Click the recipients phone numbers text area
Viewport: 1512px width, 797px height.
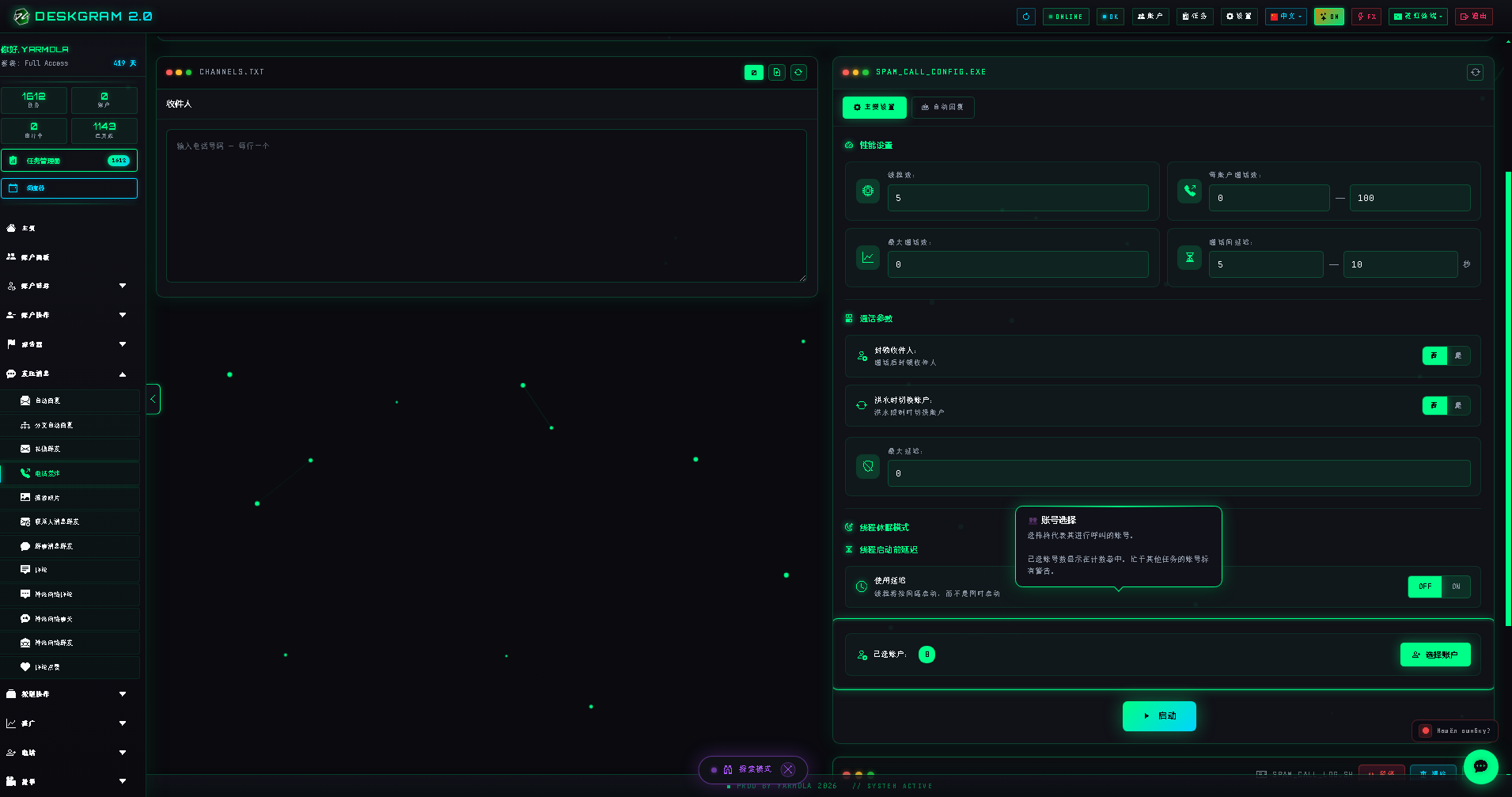(x=487, y=206)
